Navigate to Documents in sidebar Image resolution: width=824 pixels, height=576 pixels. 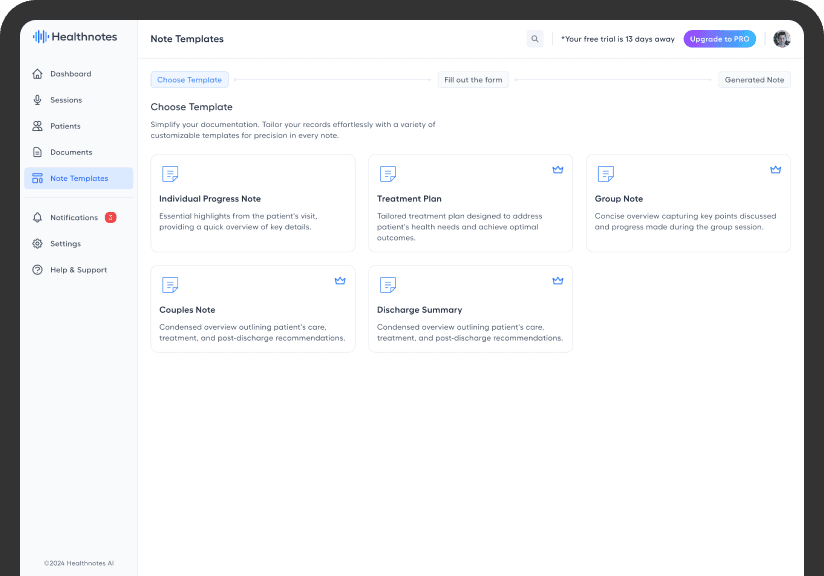pyautogui.click(x=71, y=152)
